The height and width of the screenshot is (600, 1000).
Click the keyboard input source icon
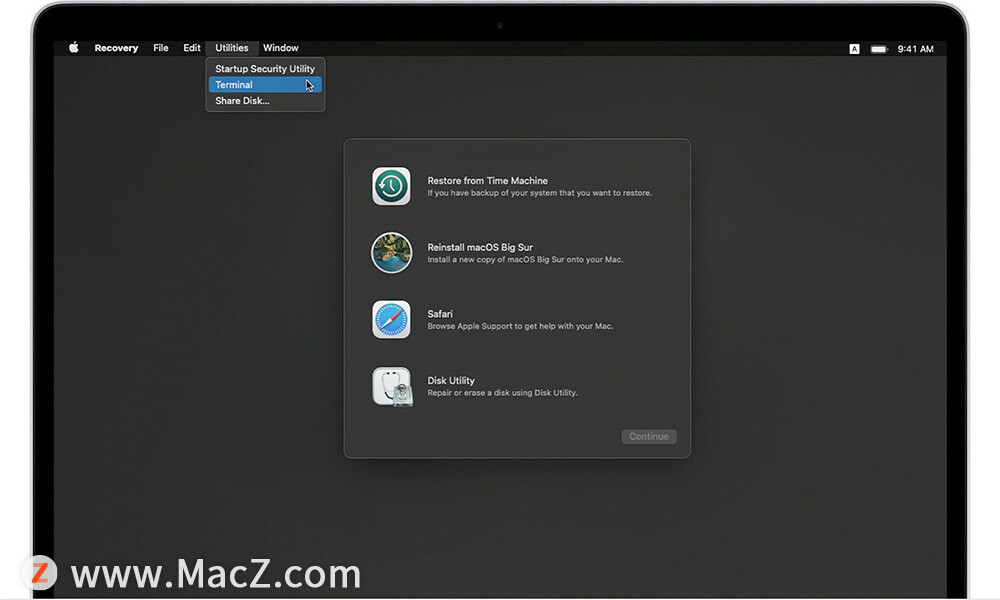pos(855,49)
